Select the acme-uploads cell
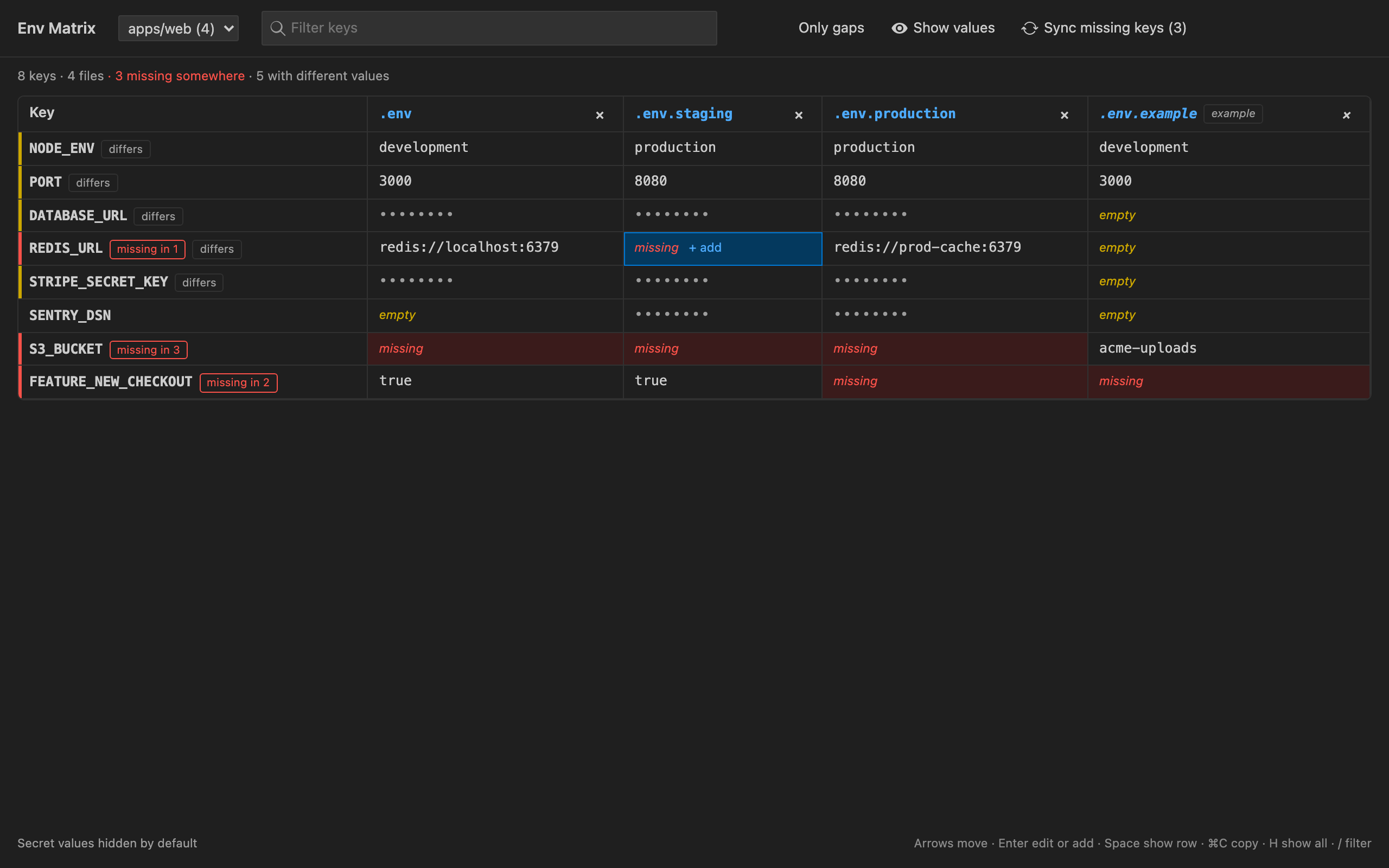1389x868 pixels. (x=1229, y=349)
